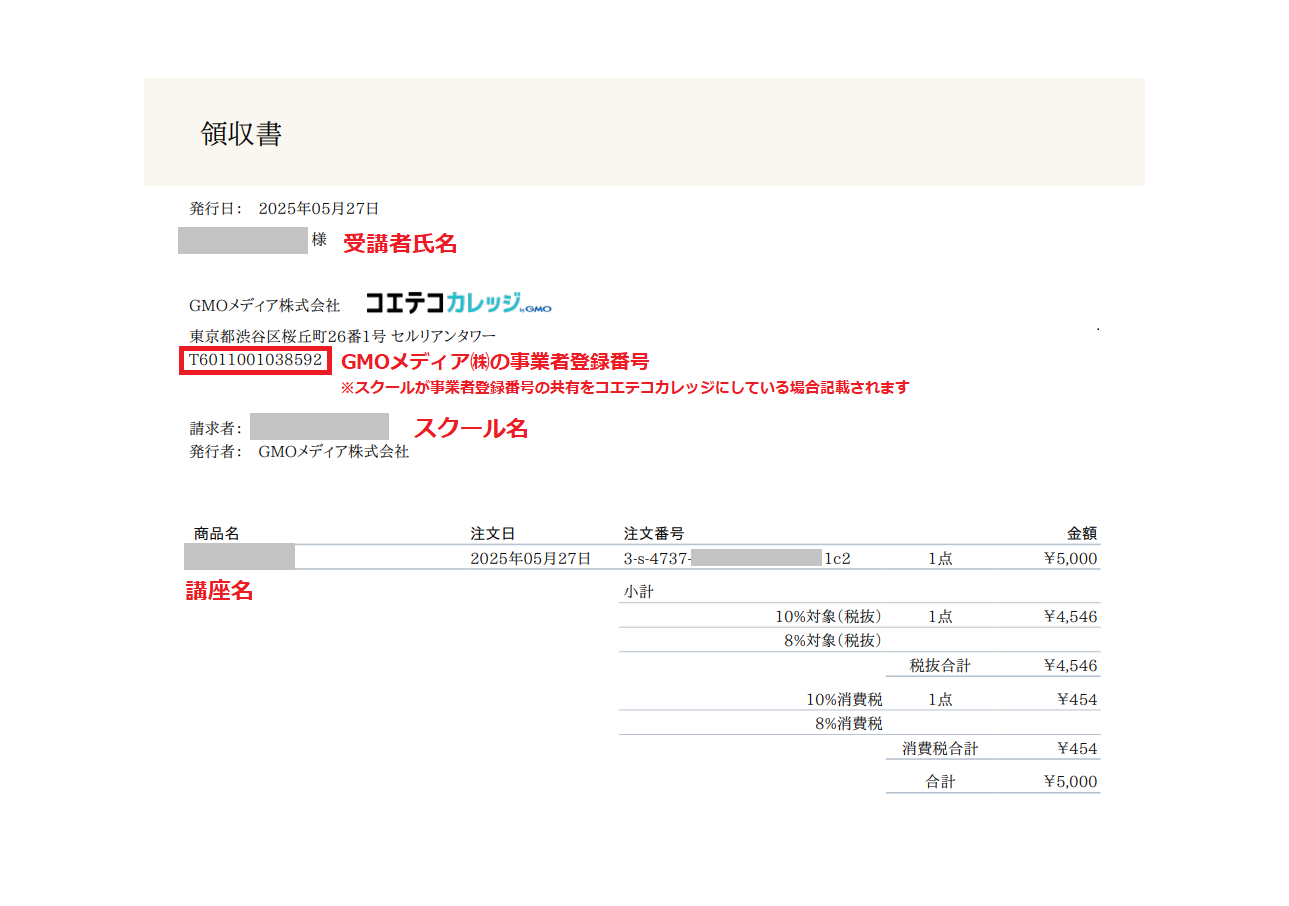Select the 領収書 title heading
The width and height of the screenshot is (1289, 906).
point(241,134)
